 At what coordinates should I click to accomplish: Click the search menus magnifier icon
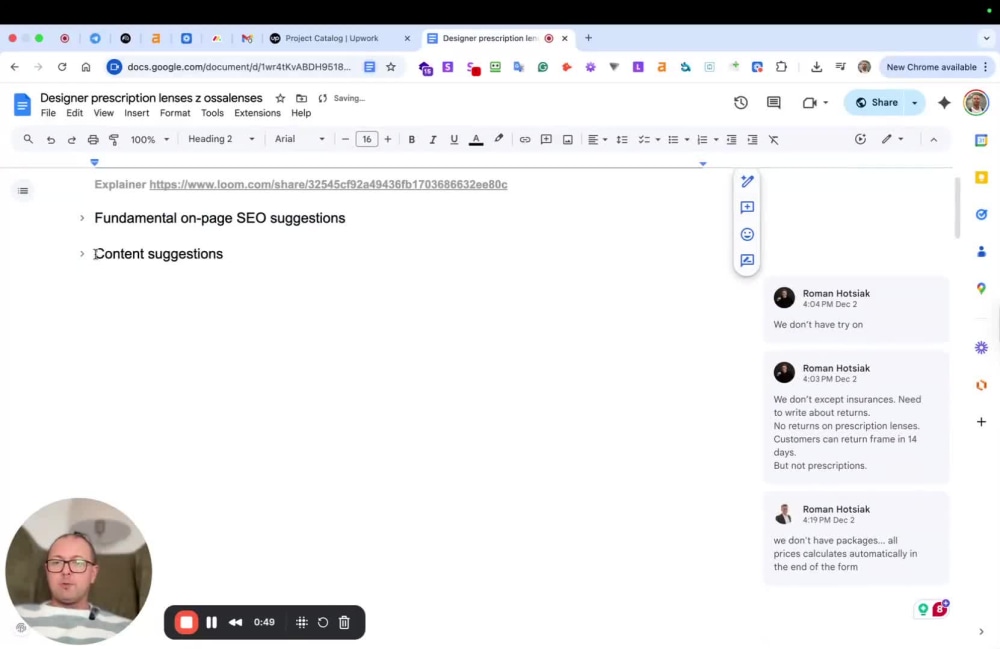point(28,139)
